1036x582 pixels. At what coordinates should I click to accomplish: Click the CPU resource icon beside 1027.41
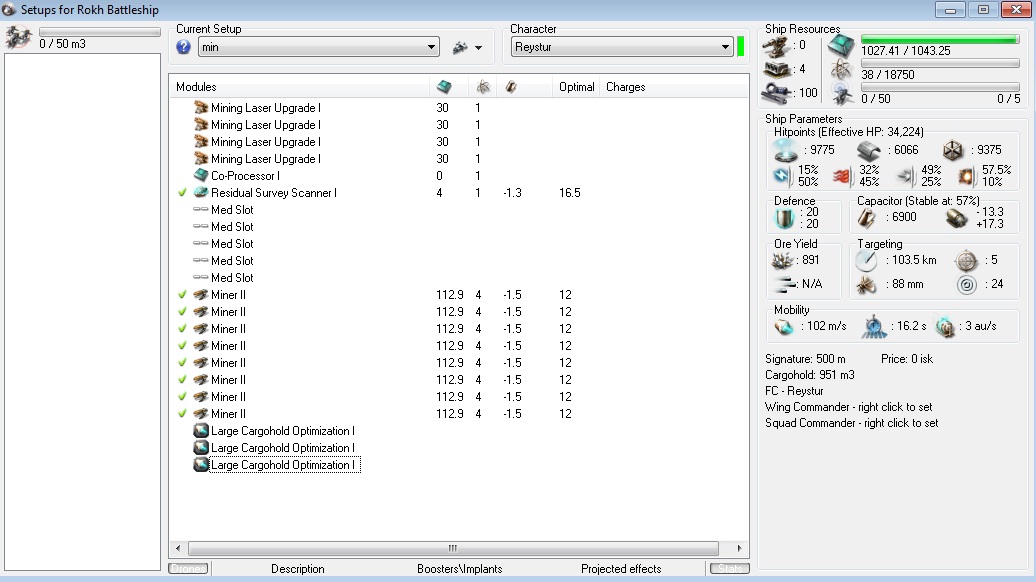coord(841,46)
